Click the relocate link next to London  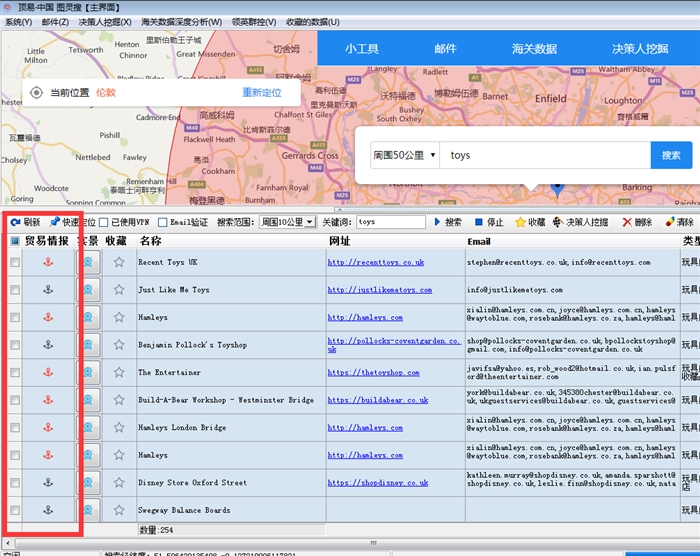[262, 92]
